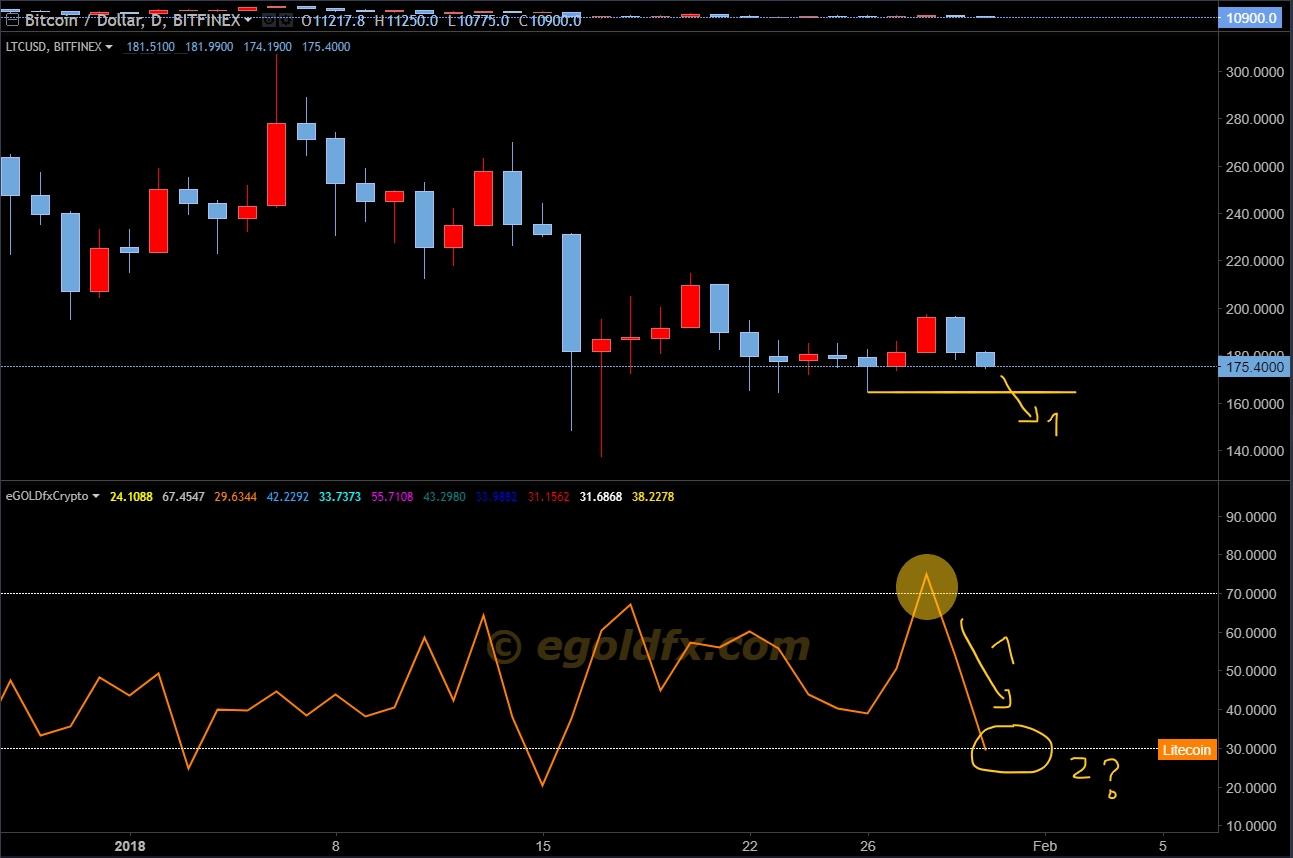This screenshot has height=858, width=1293.
Task: Click the LTCUSD value 181.5100
Action: point(151,47)
